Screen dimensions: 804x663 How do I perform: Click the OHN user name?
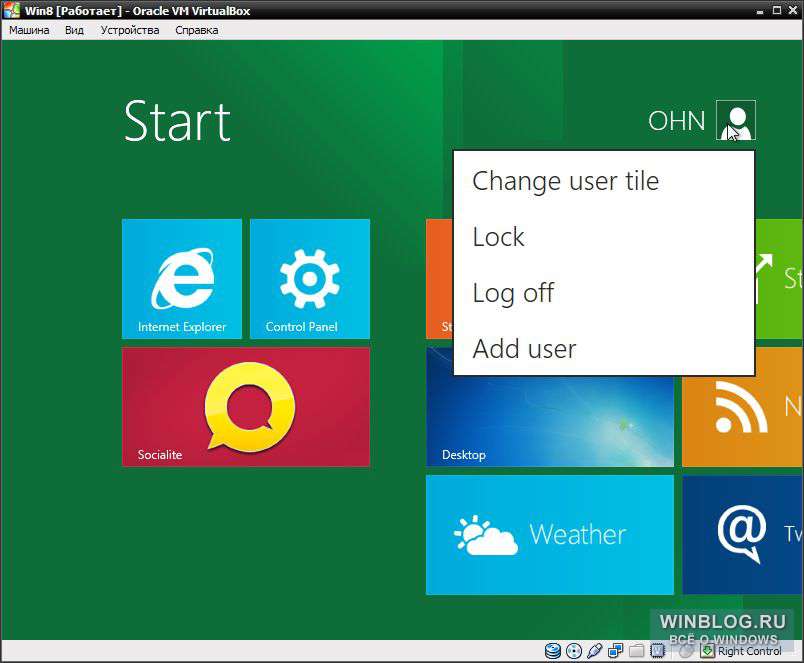click(676, 121)
